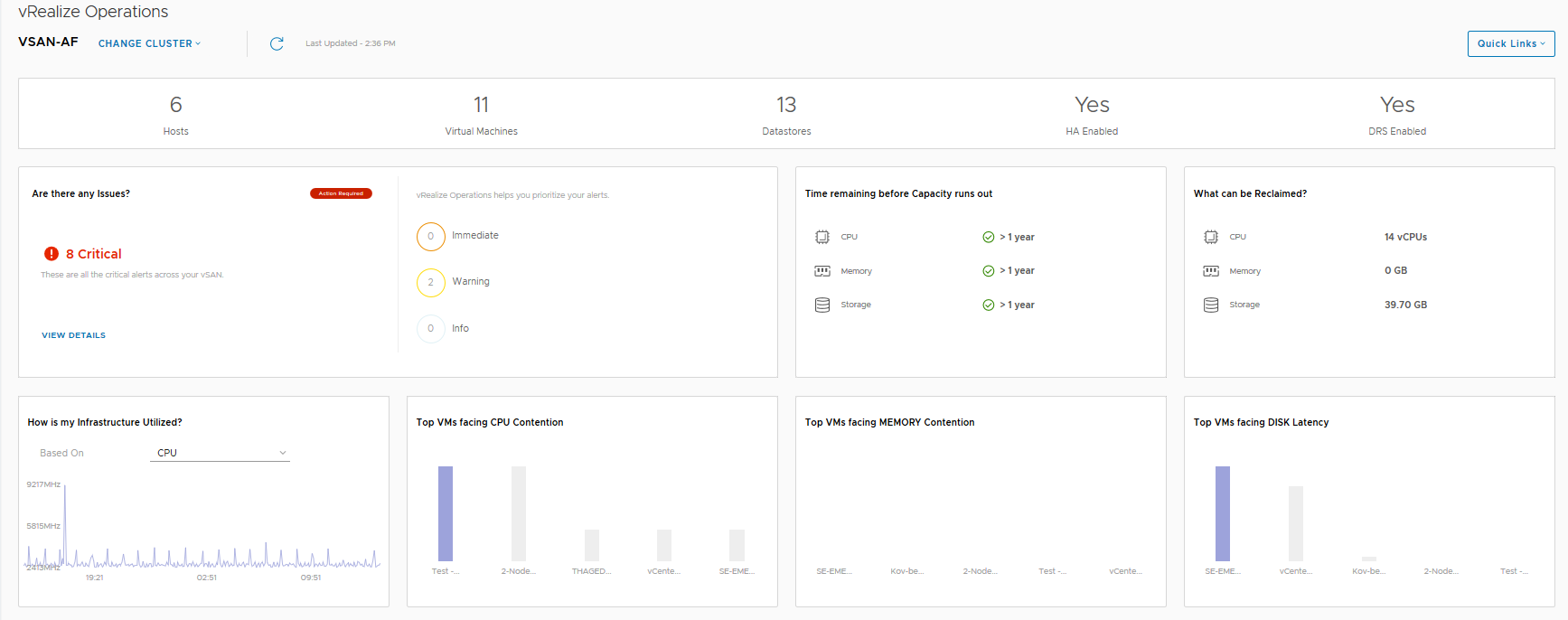Click Storage icon in Reclaimed panel
The height and width of the screenshot is (620, 1568).
pyautogui.click(x=1211, y=305)
